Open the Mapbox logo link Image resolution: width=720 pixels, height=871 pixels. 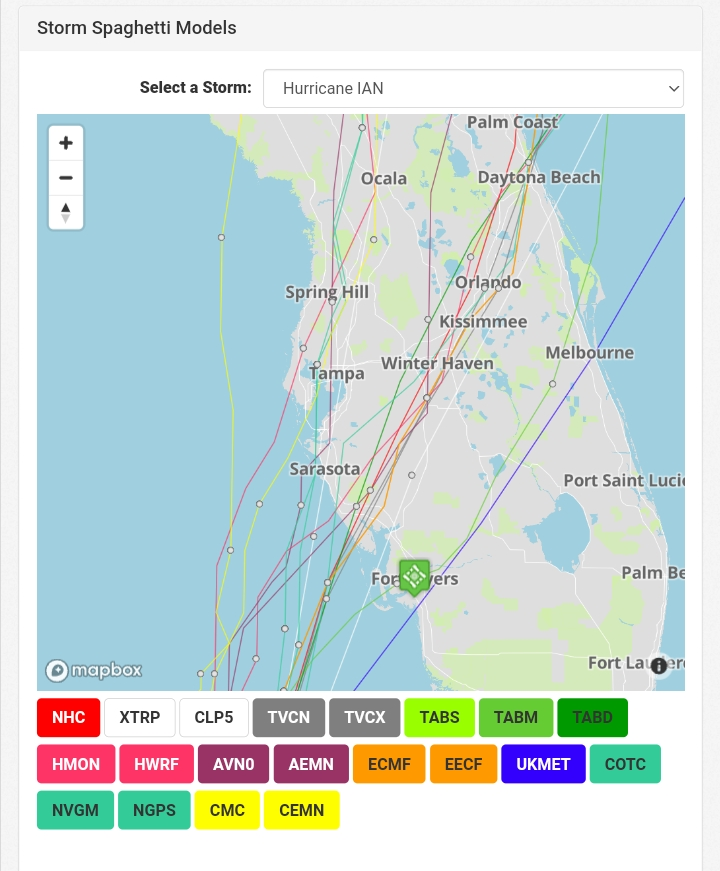point(94,670)
